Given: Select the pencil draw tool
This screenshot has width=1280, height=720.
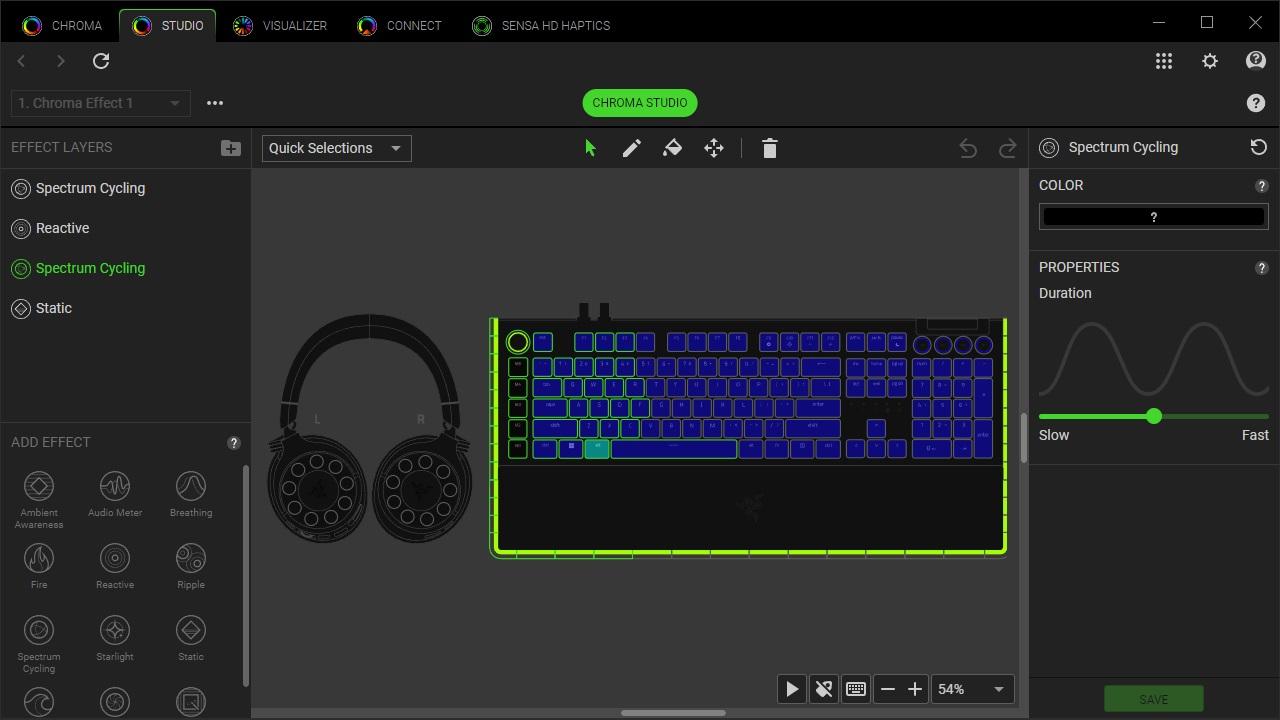Looking at the screenshot, I should point(632,148).
